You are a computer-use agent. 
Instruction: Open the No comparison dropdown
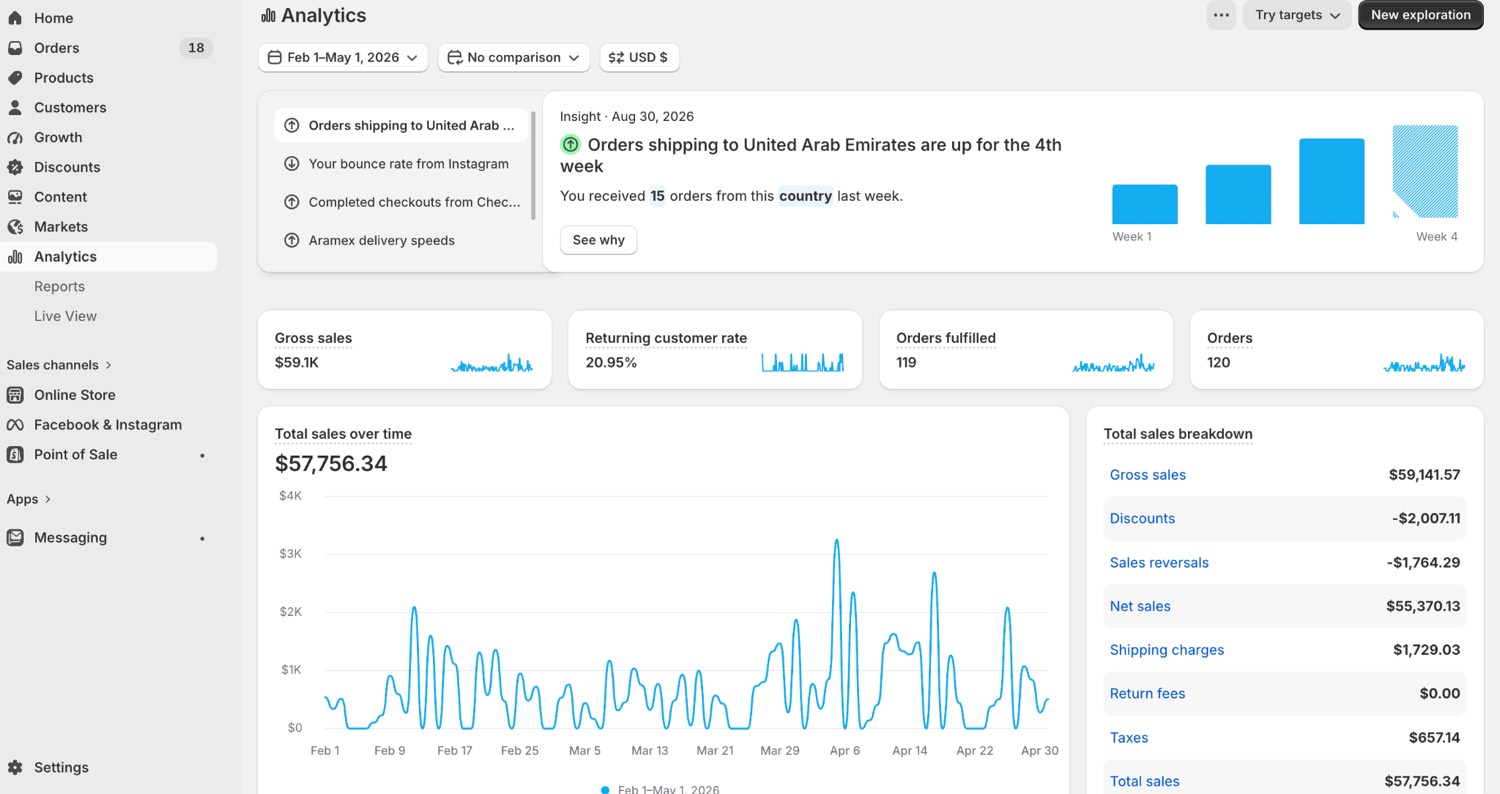(x=514, y=58)
